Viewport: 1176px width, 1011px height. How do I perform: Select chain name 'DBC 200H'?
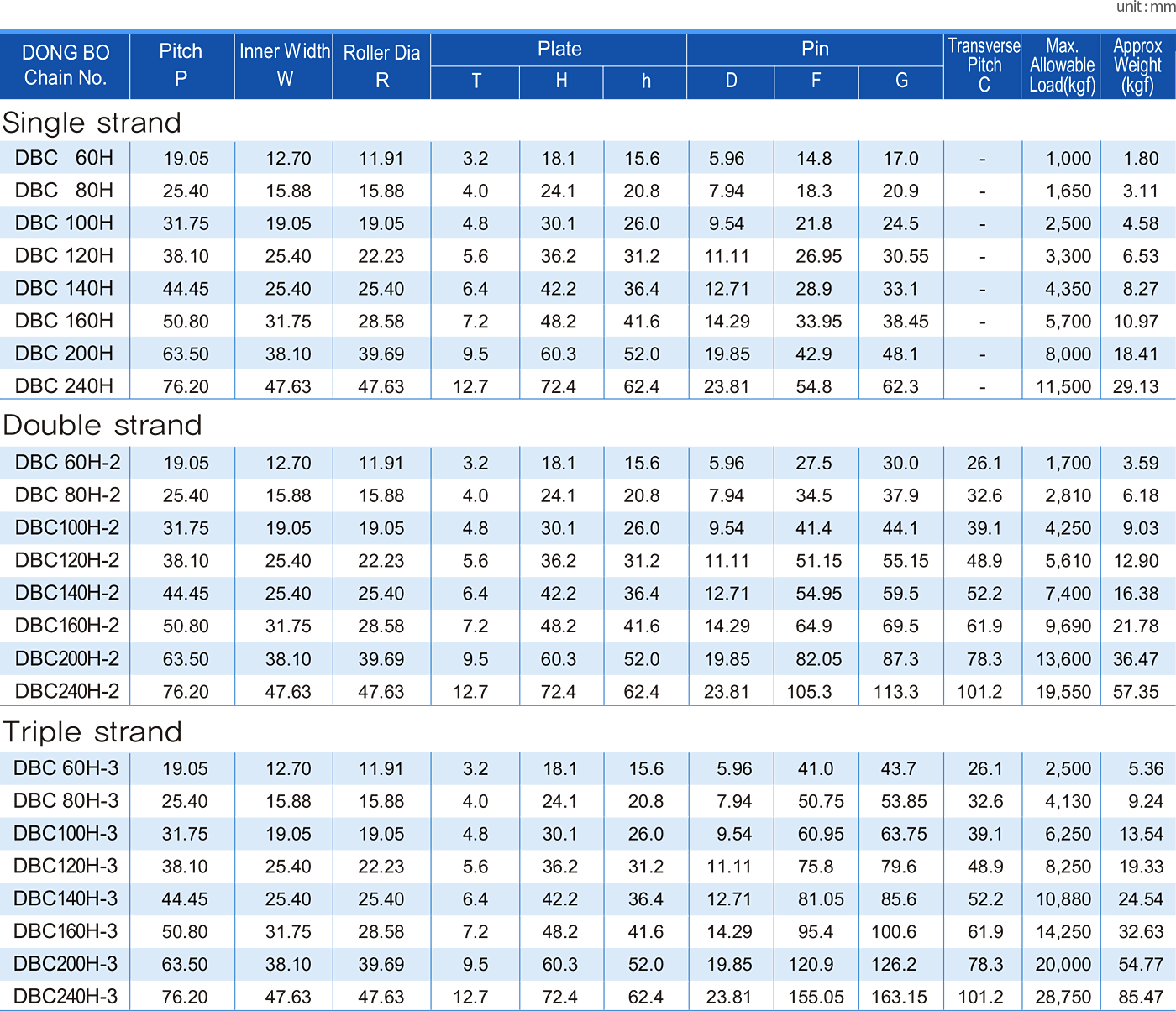tap(64, 354)
